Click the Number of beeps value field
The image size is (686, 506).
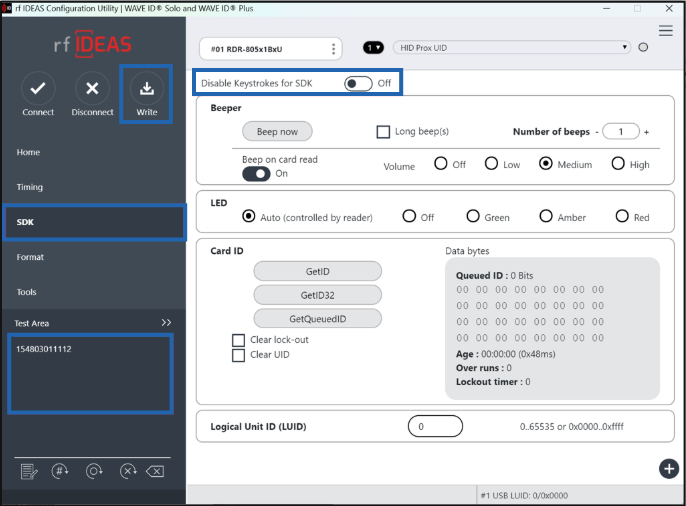click(x=621, y=132)
